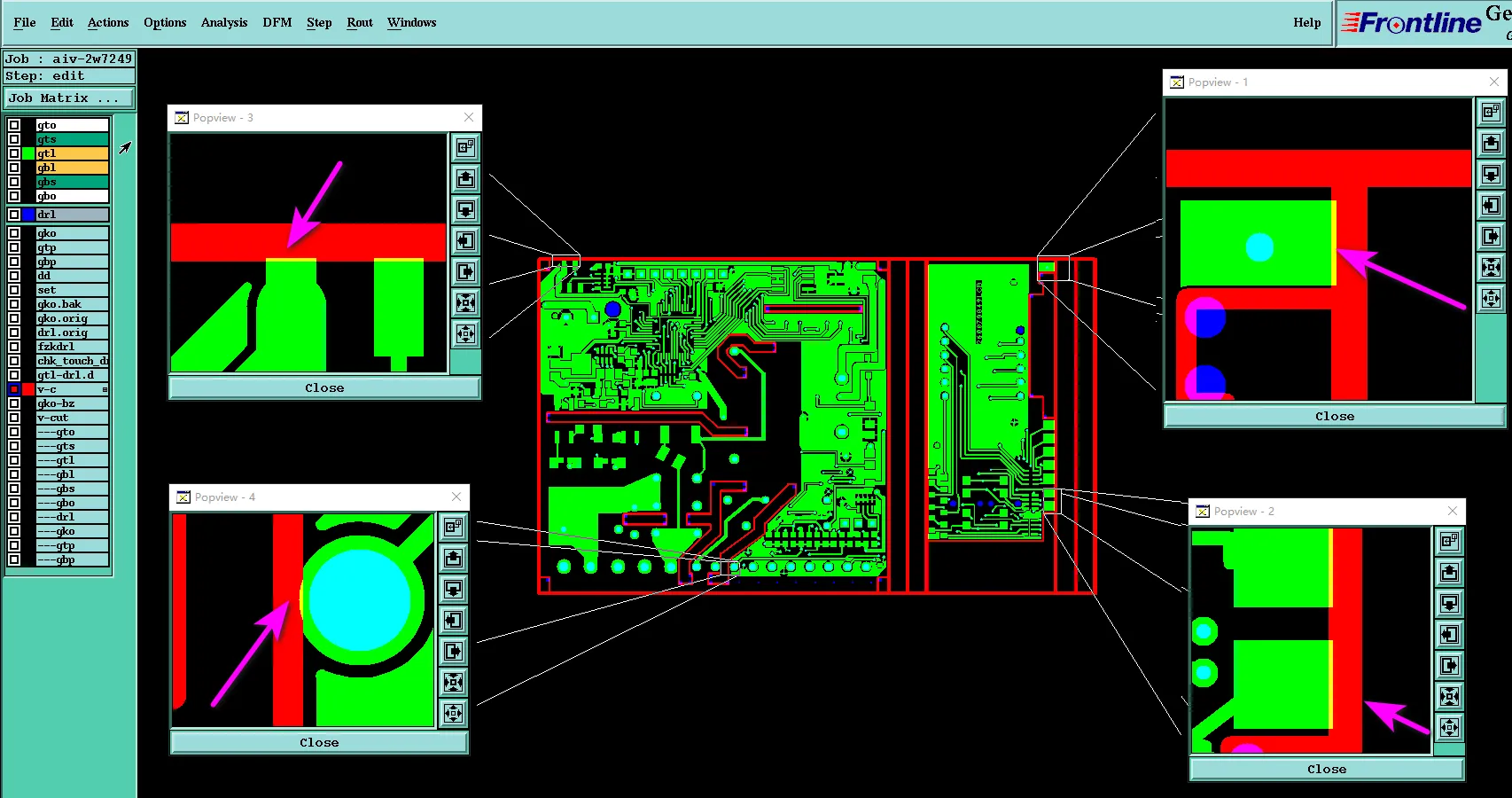1512x798 pixels.
Task: Select the gtl-drl.d layer name
Action: click(x=73, y=375)
